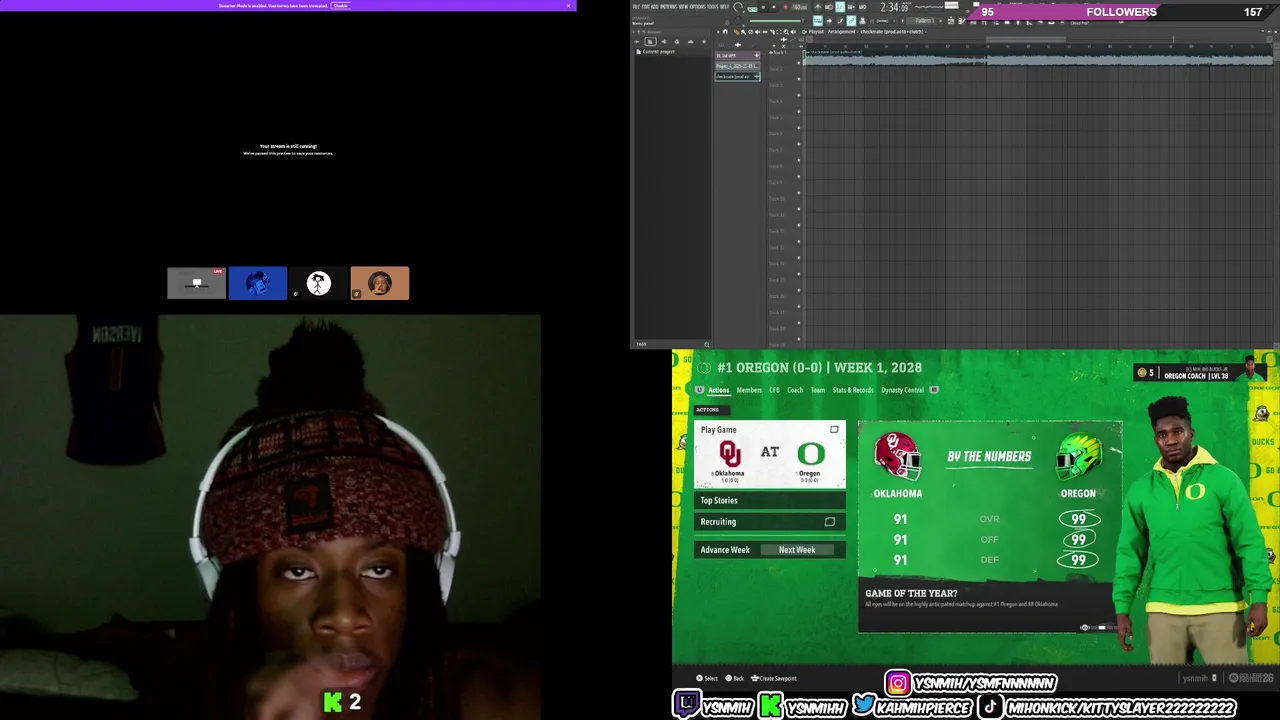Click the FL Studio stop button

[x=774, y=7]
